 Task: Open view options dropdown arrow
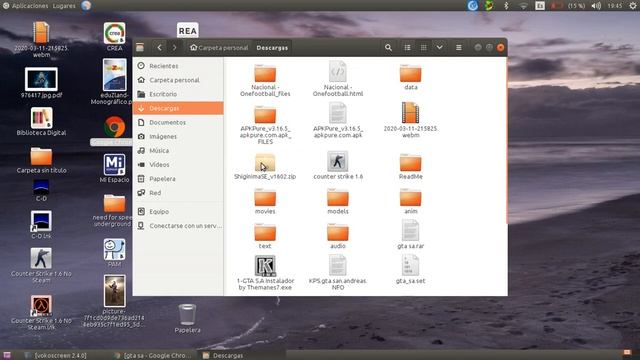[x=440, y=48]
